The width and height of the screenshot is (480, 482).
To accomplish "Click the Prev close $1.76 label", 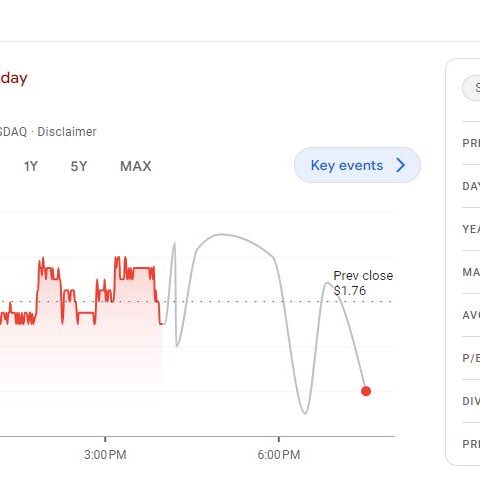I will [x=363, y=283].
